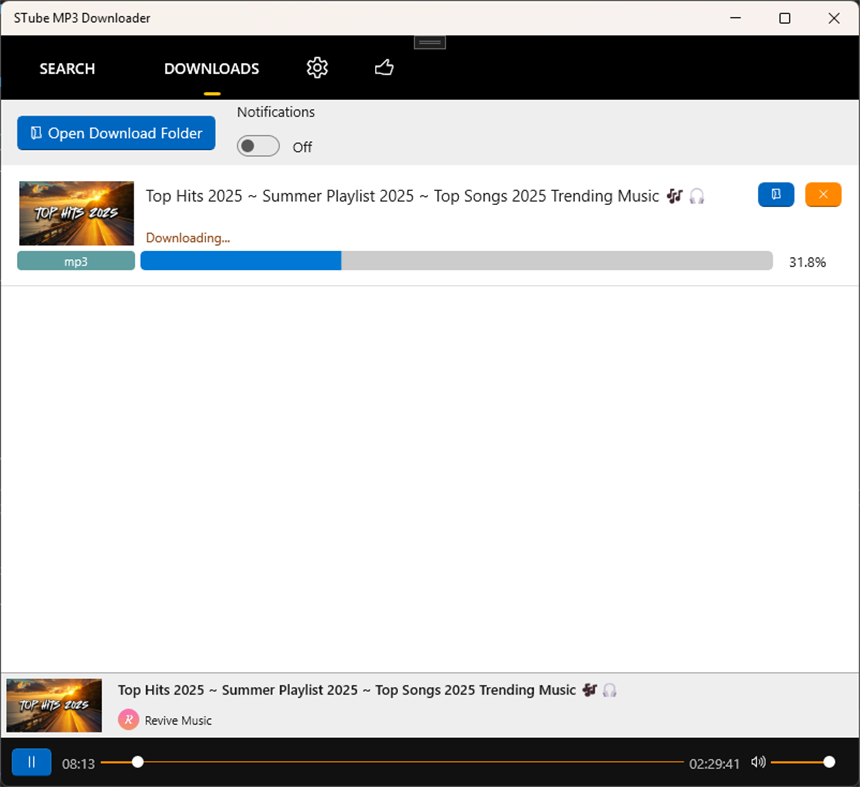This screenshot has height=787, width=860.
Task: Move the playback seek slider handle
Action: pyautogui.click(x=137, y=762)
